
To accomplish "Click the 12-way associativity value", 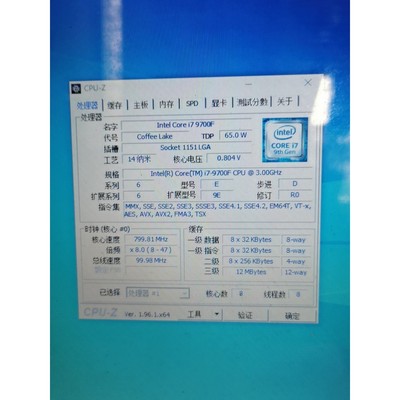I will pyautogui.click(x=295, y=273).
